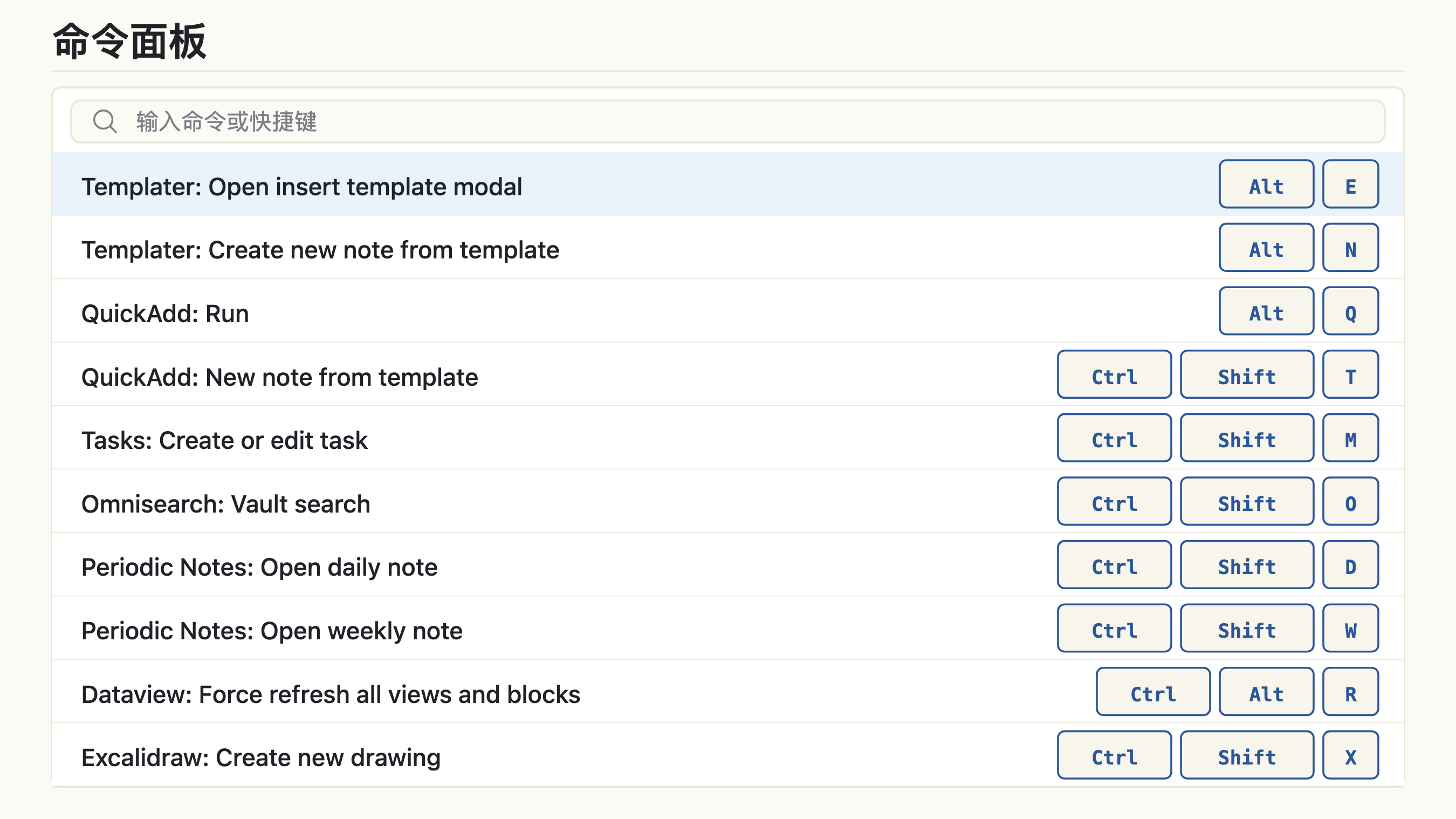The width and height of the screenshot is (1456, 819).
Task: Choose the QuickAdd: Run command
Action: coord(727,311)
